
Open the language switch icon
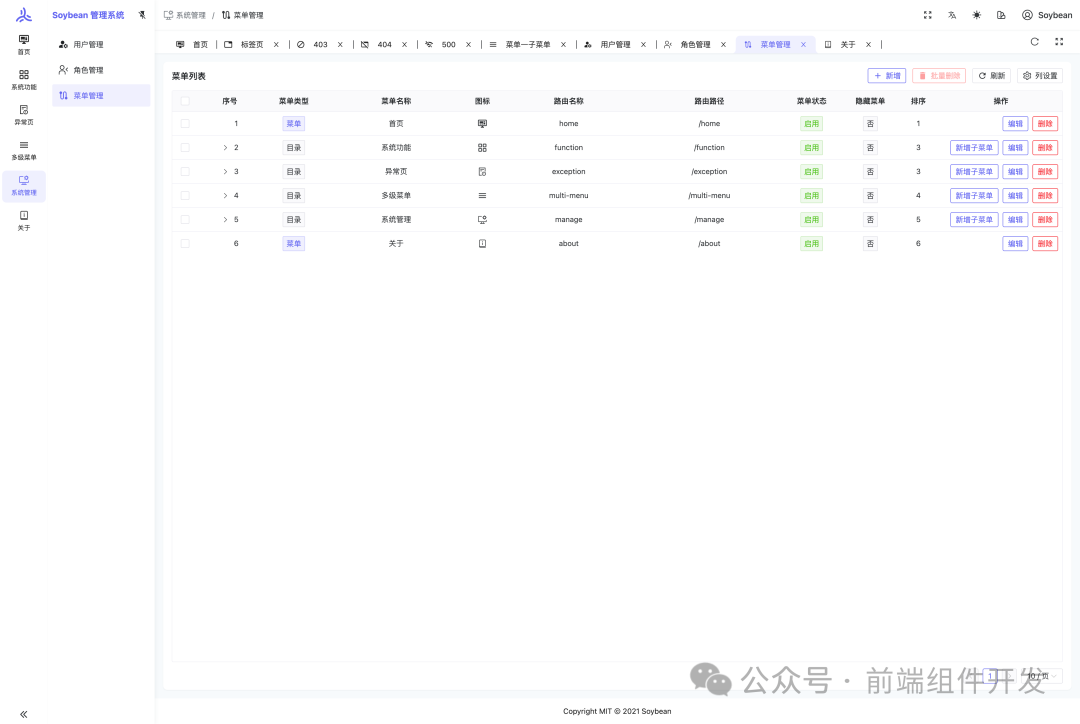pos(952,15)
